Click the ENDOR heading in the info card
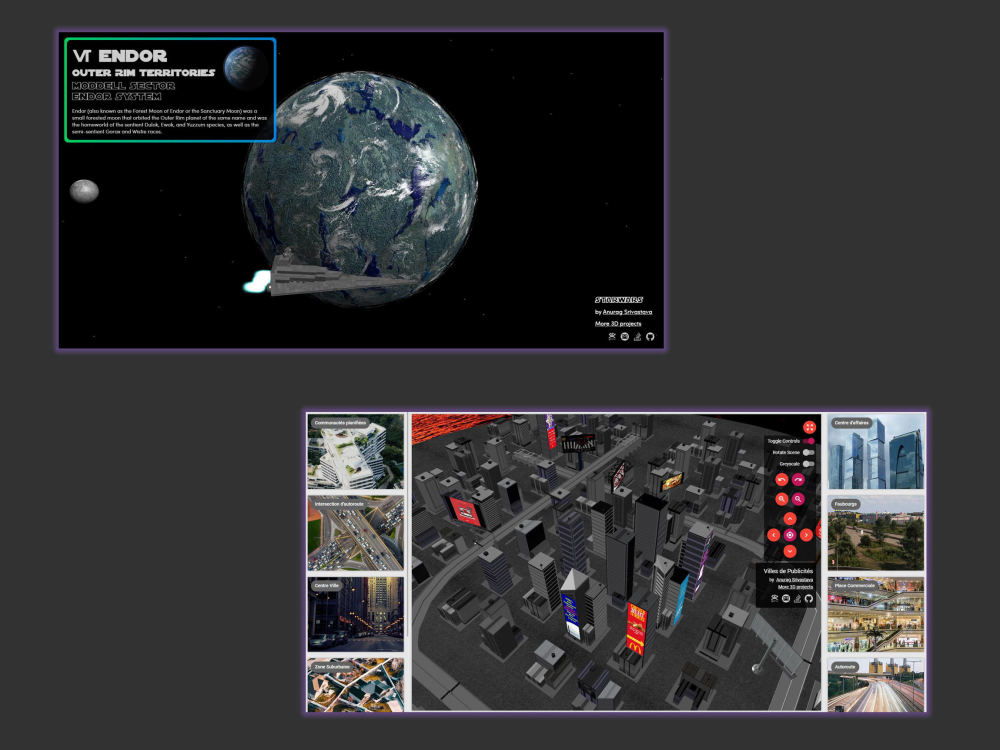Screen dimensions: 1000x750 tap(133, 56)
